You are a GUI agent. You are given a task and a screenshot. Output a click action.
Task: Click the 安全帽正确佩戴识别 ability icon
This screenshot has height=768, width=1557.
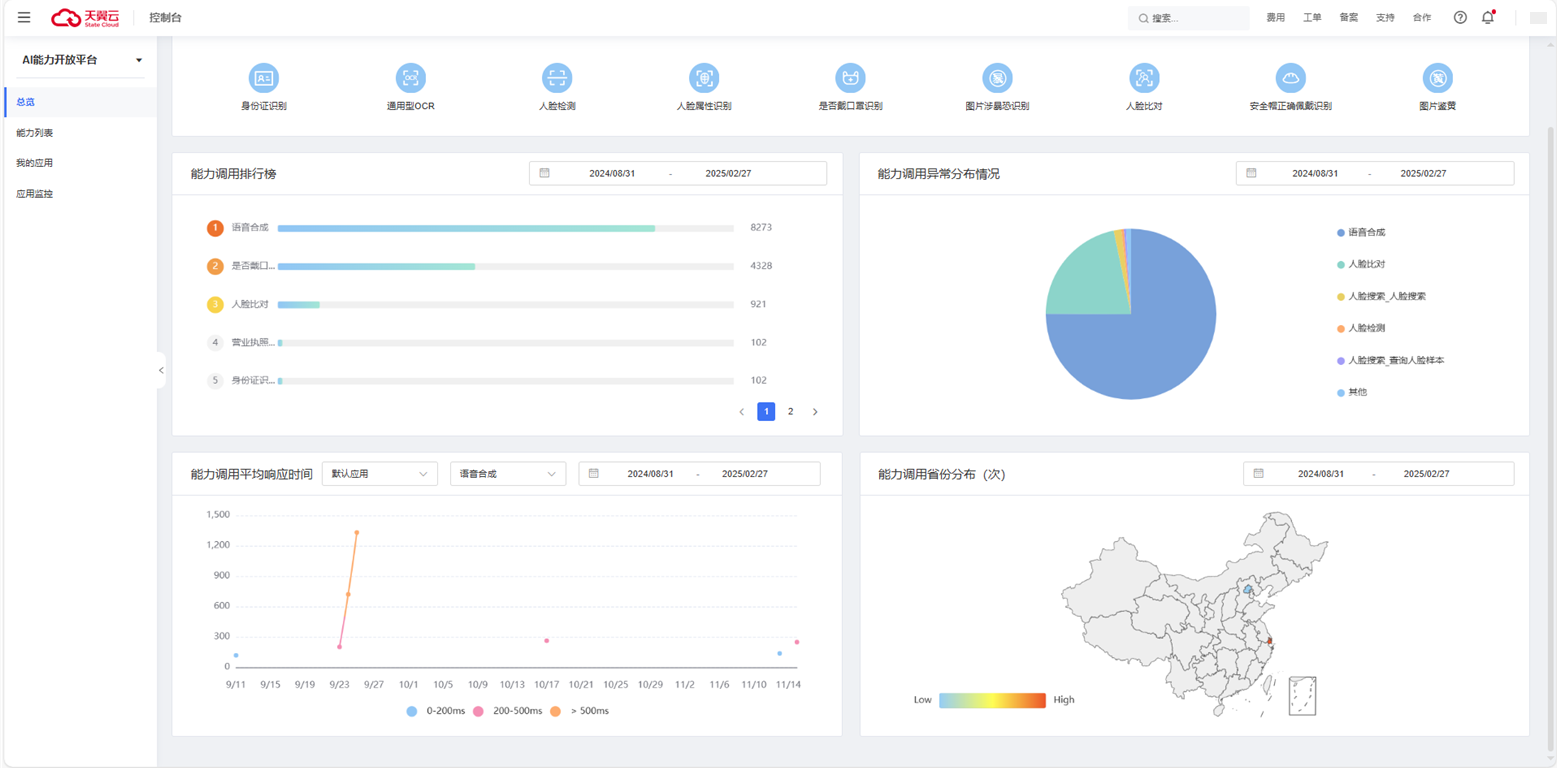coord(1291,78)
